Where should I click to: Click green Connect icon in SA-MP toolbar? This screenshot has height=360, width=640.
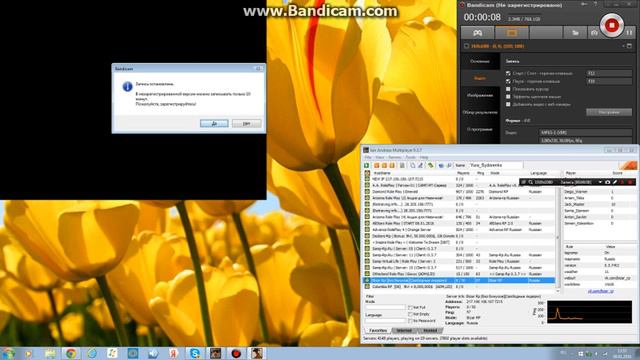[x=367, y=165]
